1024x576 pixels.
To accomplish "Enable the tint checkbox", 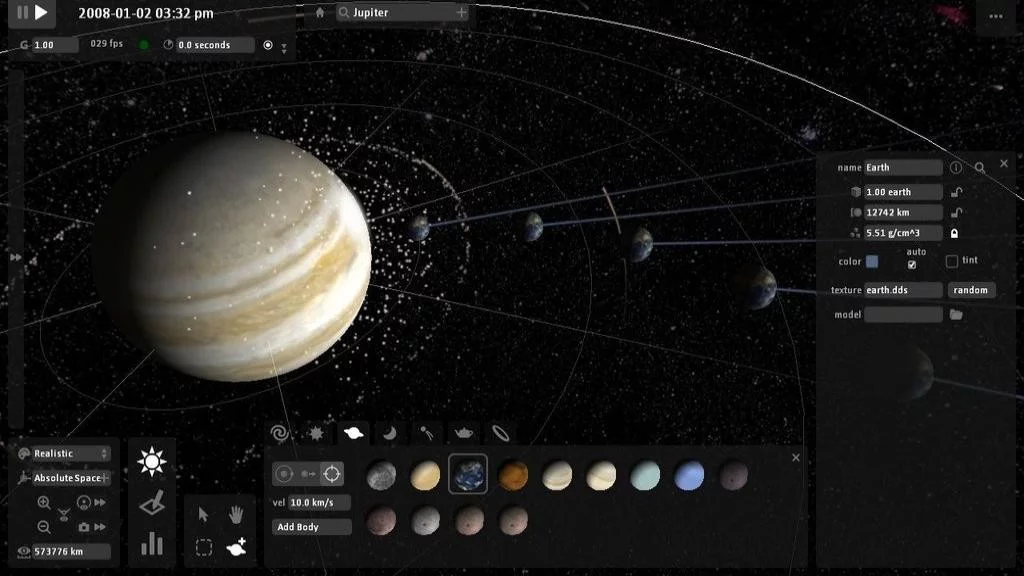I will pos(952,261).
